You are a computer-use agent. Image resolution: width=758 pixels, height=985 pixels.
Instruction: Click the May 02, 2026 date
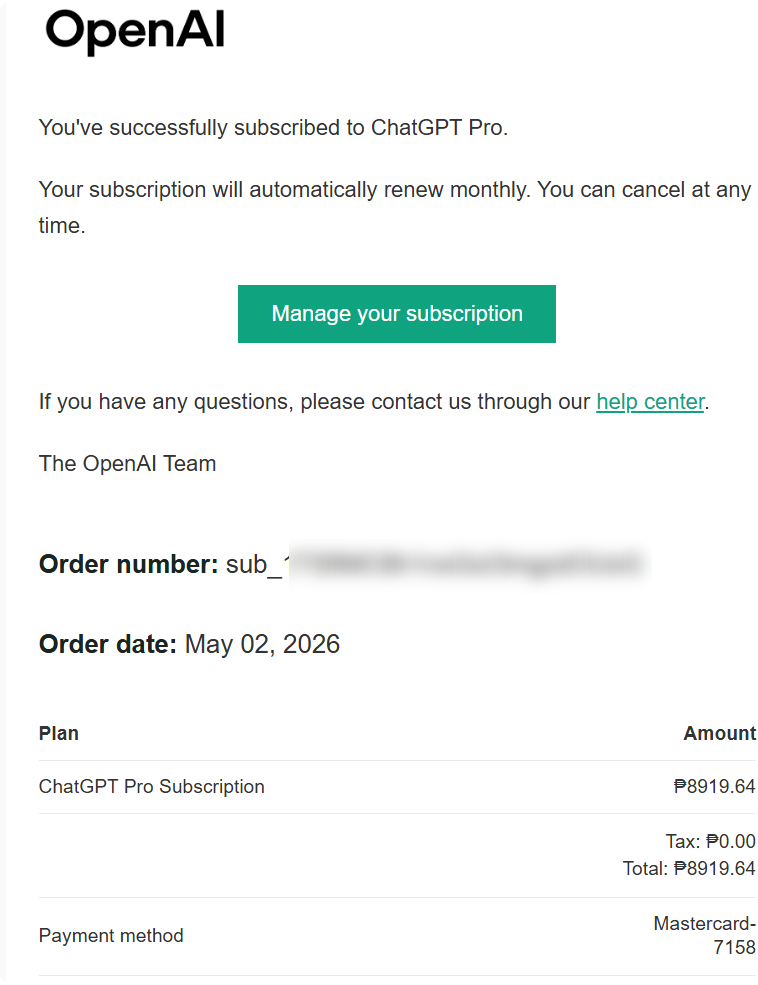click(263, 645)
